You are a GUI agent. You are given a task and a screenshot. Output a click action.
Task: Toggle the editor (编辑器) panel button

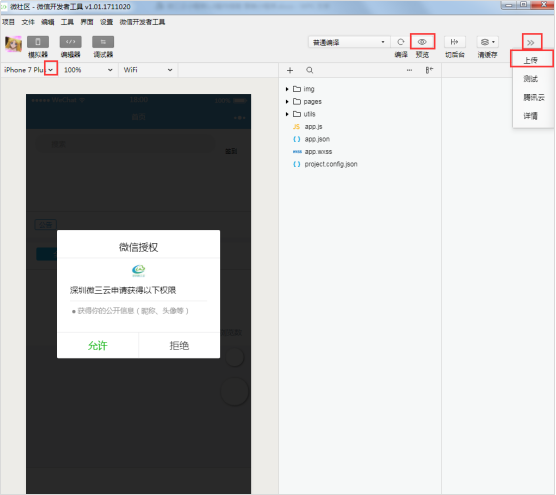point(70,42)
